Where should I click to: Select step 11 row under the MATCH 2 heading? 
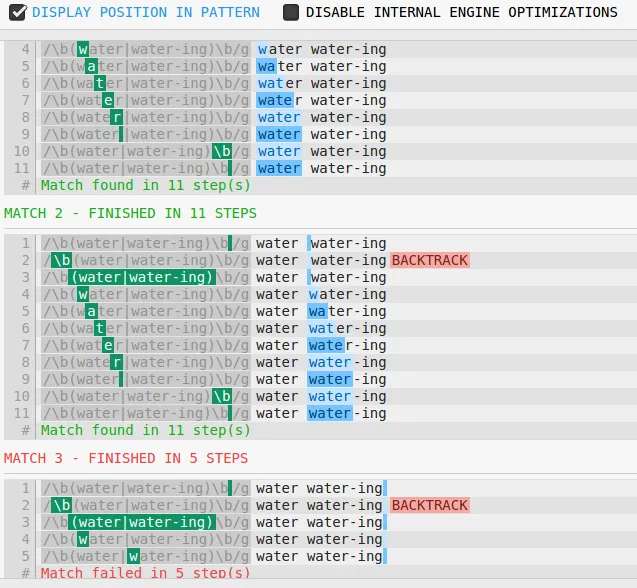[x=321, y=413]
